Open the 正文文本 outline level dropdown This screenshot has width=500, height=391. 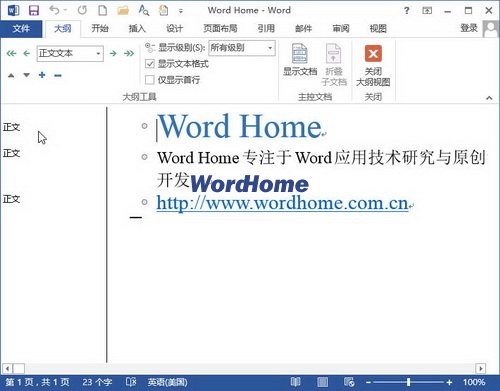98,53
